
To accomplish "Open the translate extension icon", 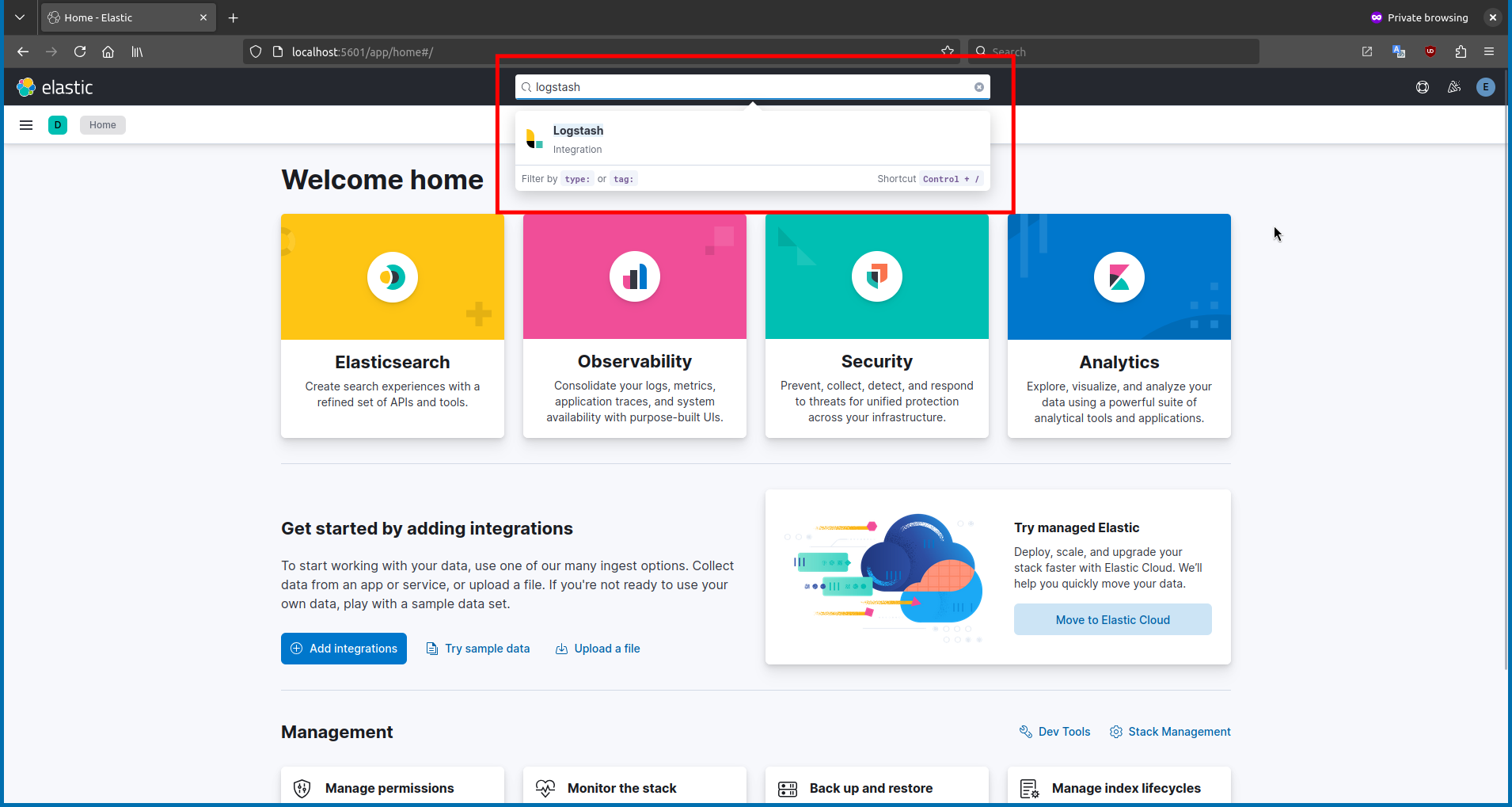I will (1399, 51).
